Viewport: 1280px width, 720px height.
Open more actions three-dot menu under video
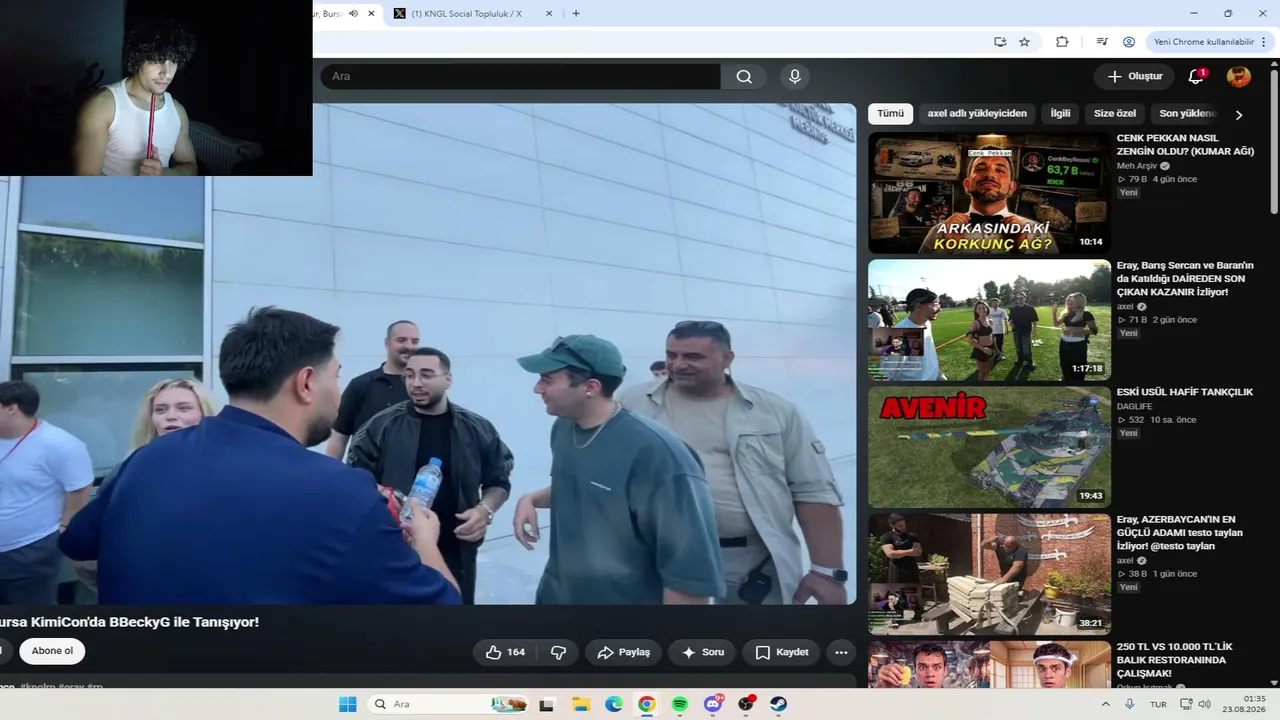(x=841, y=652)
